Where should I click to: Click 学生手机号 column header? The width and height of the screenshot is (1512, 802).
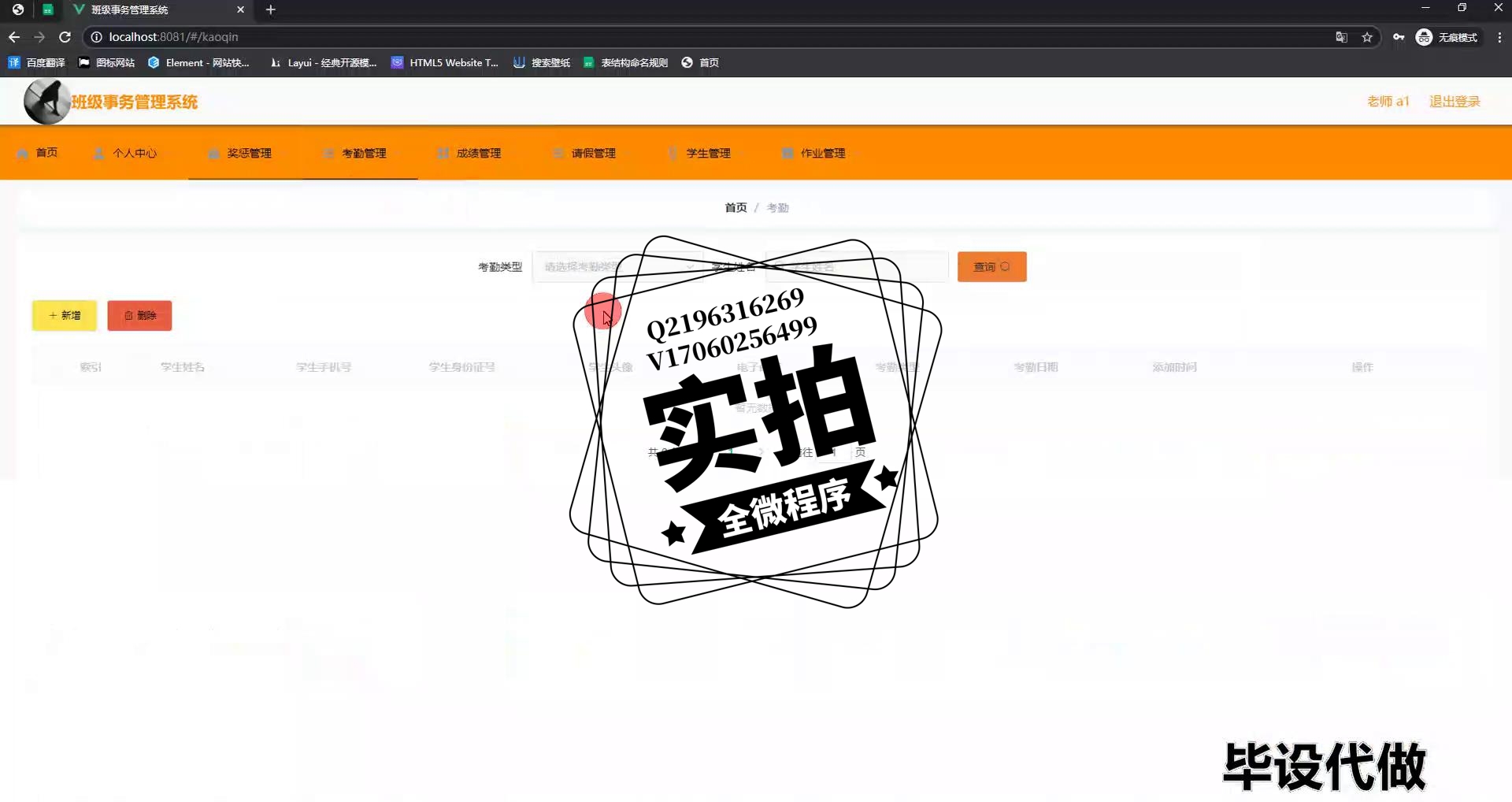pyautogui.click(x=324, y=367)
